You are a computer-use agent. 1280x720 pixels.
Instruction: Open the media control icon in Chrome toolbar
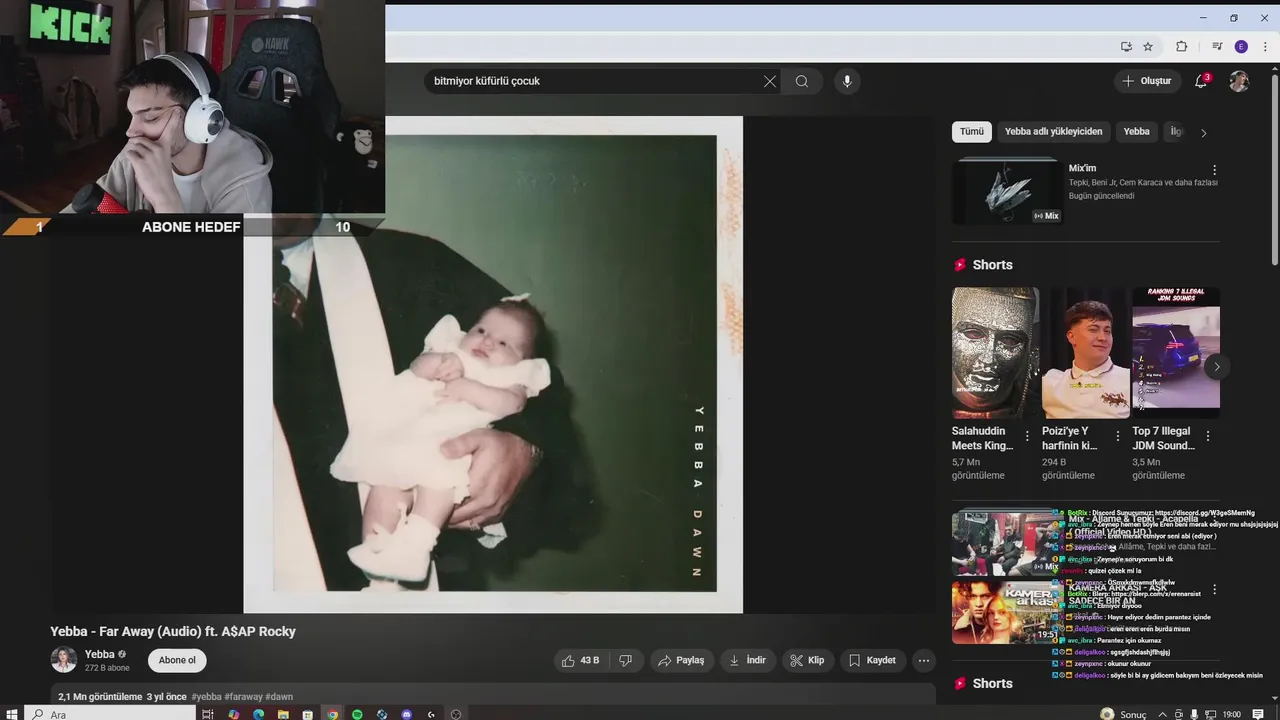[1217, 46]
